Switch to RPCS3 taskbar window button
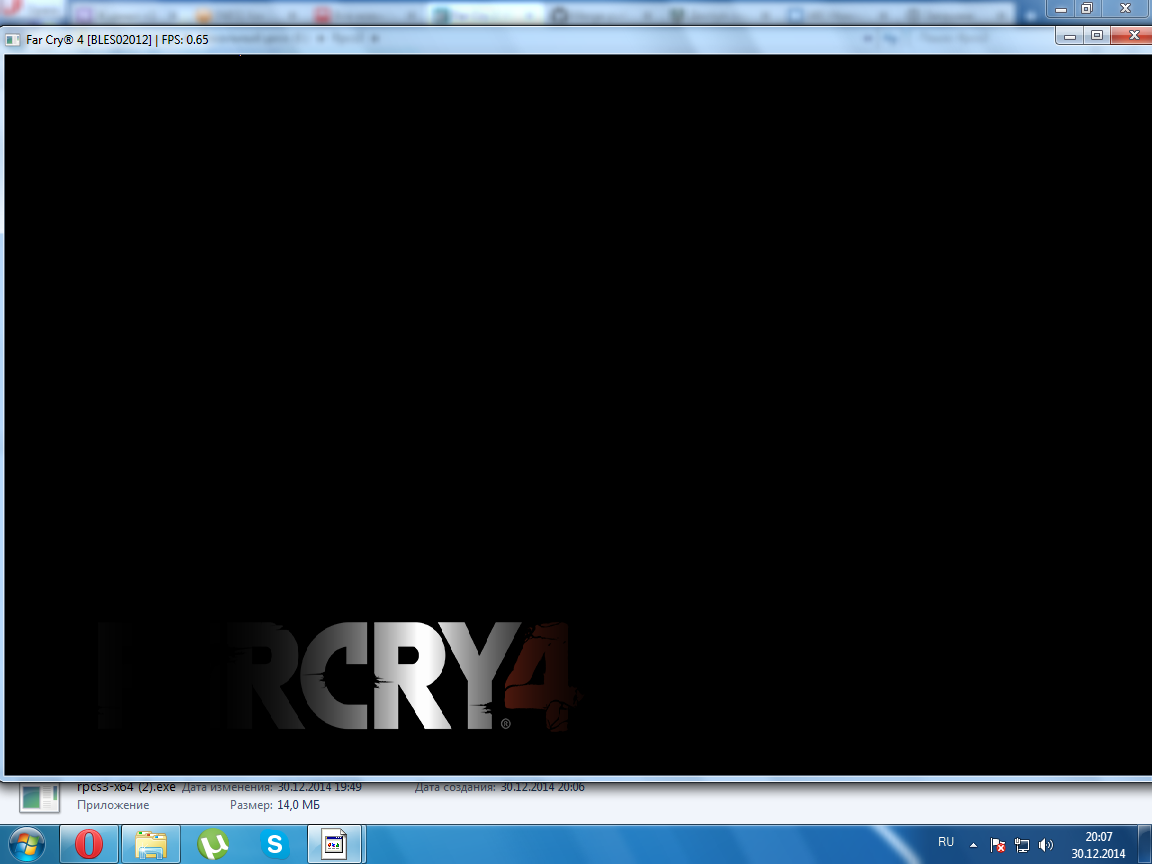 (x=335, y=844)
